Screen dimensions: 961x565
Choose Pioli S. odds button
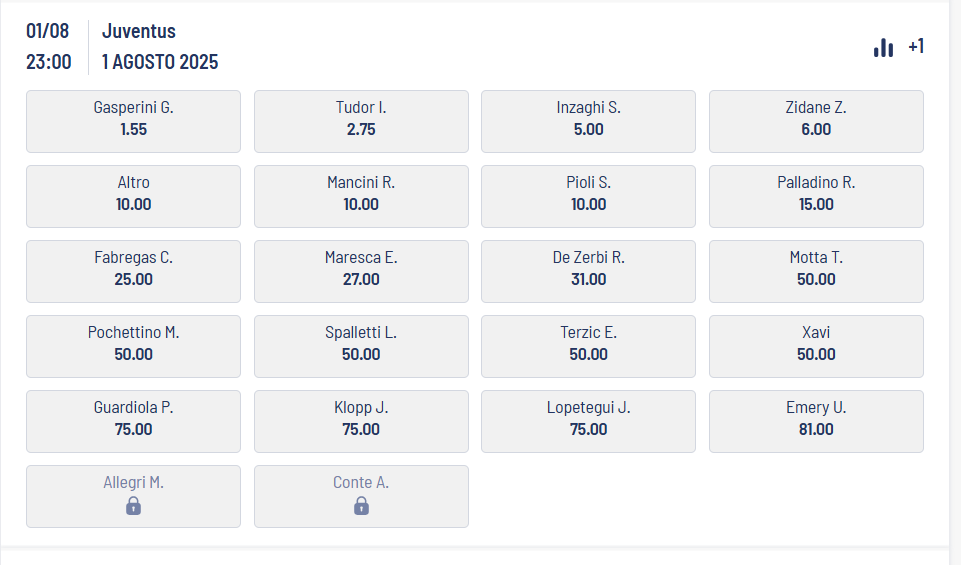pos(588,197)
